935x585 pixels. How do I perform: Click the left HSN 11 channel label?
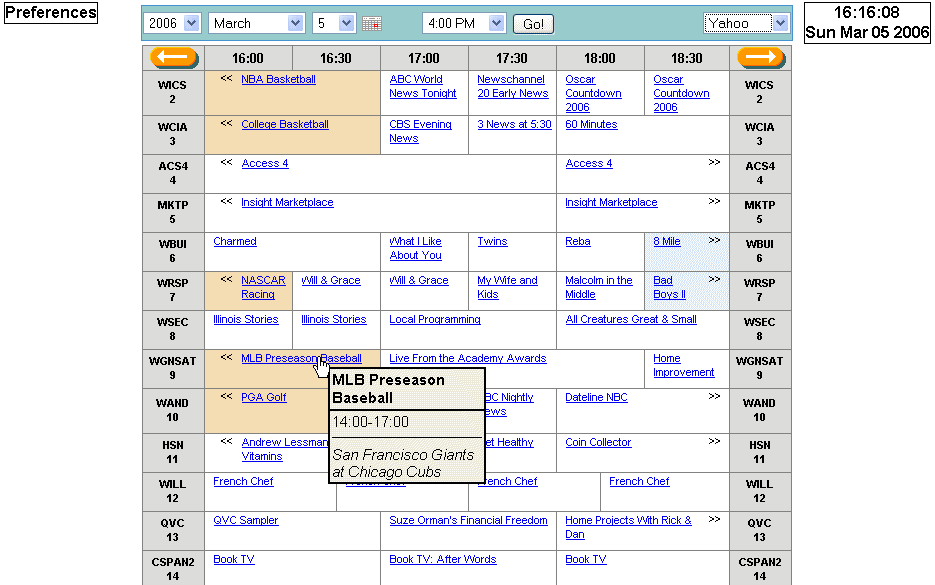click(173, 453)
